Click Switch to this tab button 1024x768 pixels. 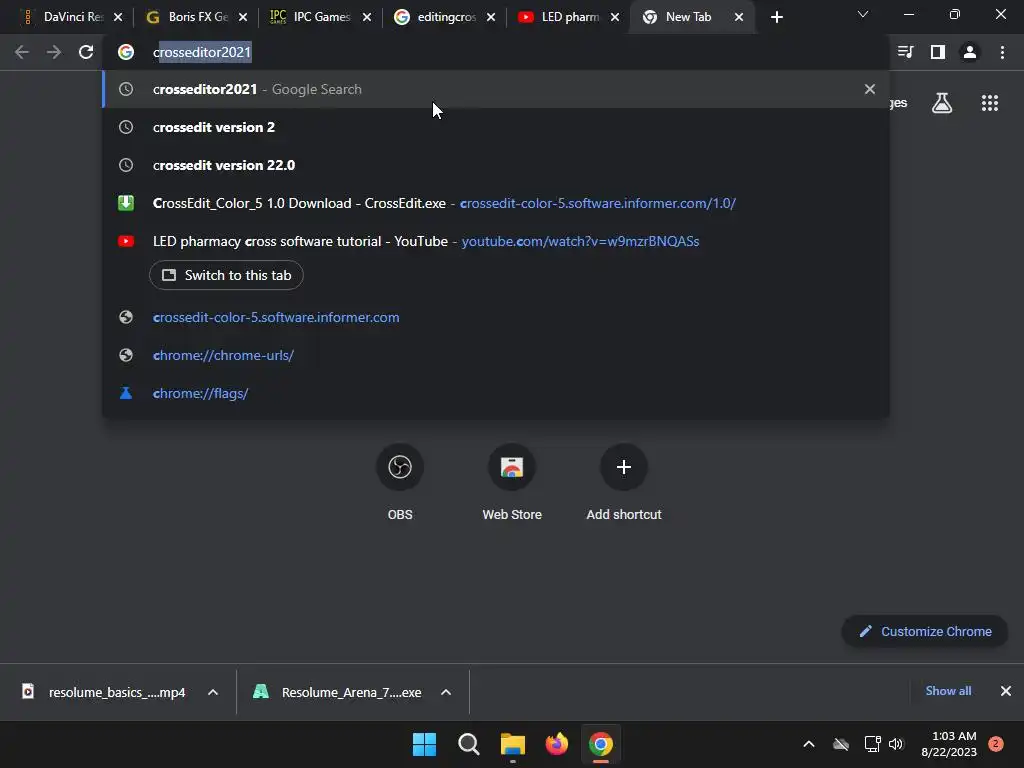pyautogui.click(x=226, y=275)
